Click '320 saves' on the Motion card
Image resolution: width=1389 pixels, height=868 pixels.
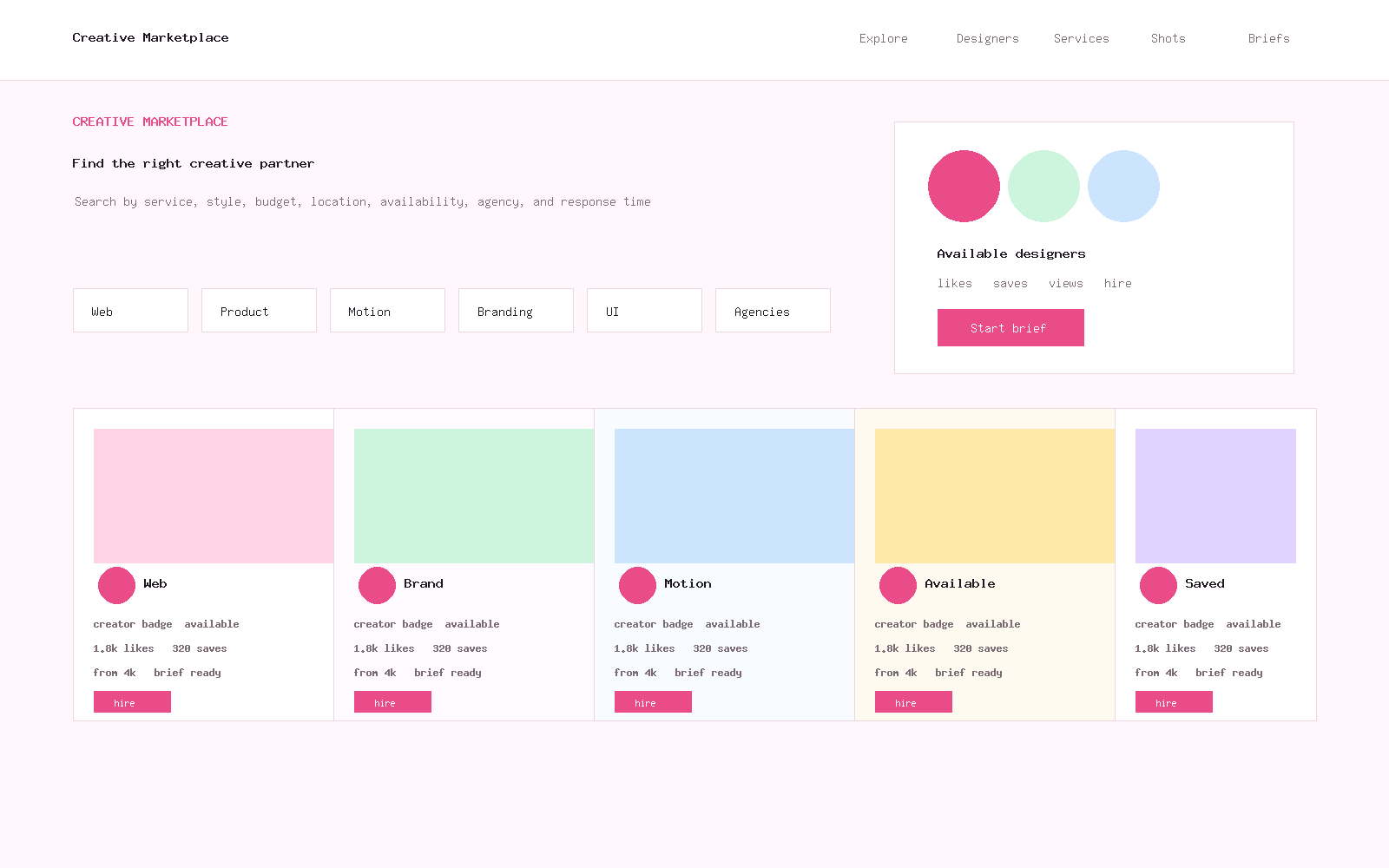tap(721, 648)
